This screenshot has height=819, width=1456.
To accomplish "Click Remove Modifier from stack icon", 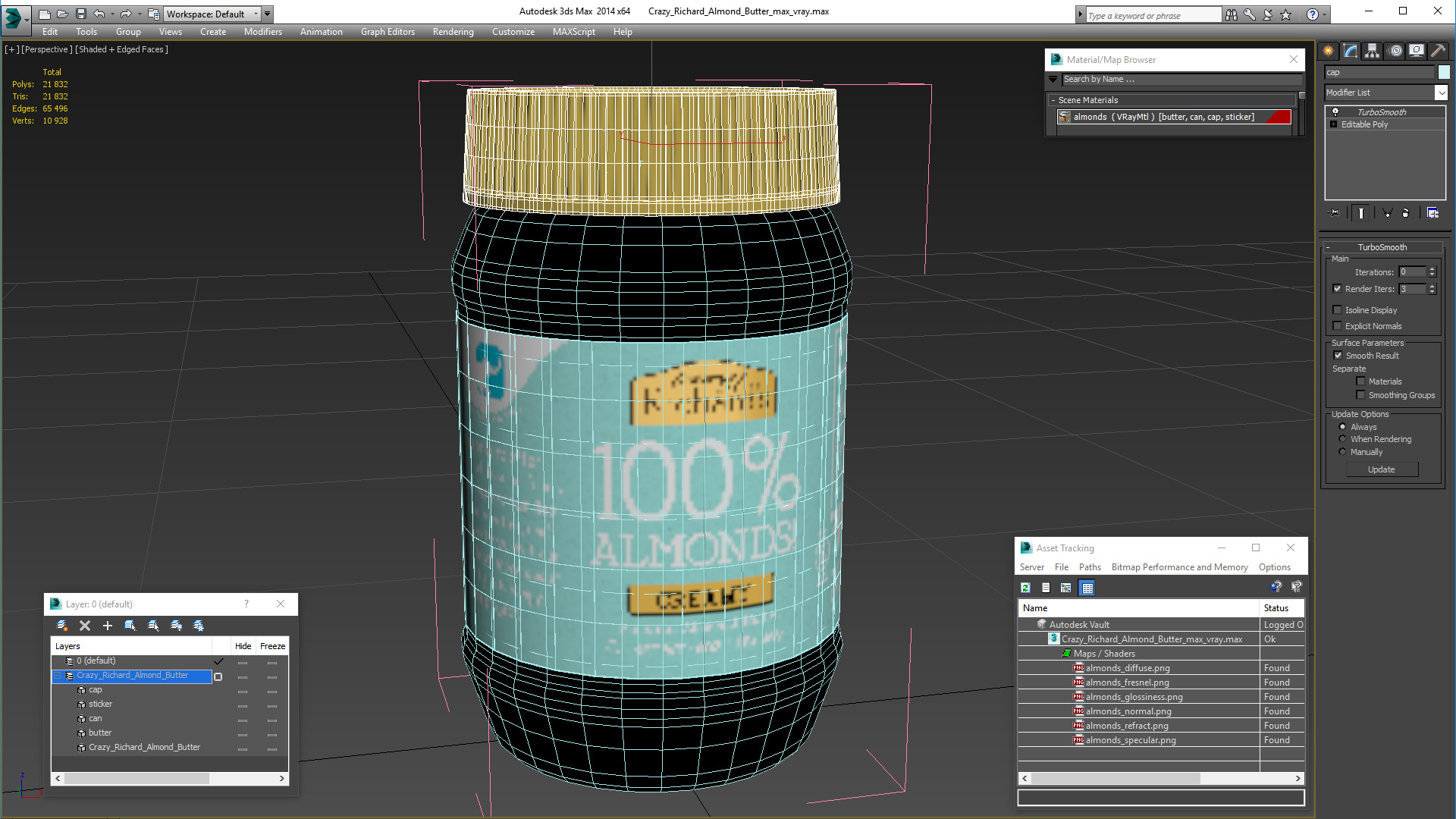I will pyautogui.click(x=1406, y=213).
